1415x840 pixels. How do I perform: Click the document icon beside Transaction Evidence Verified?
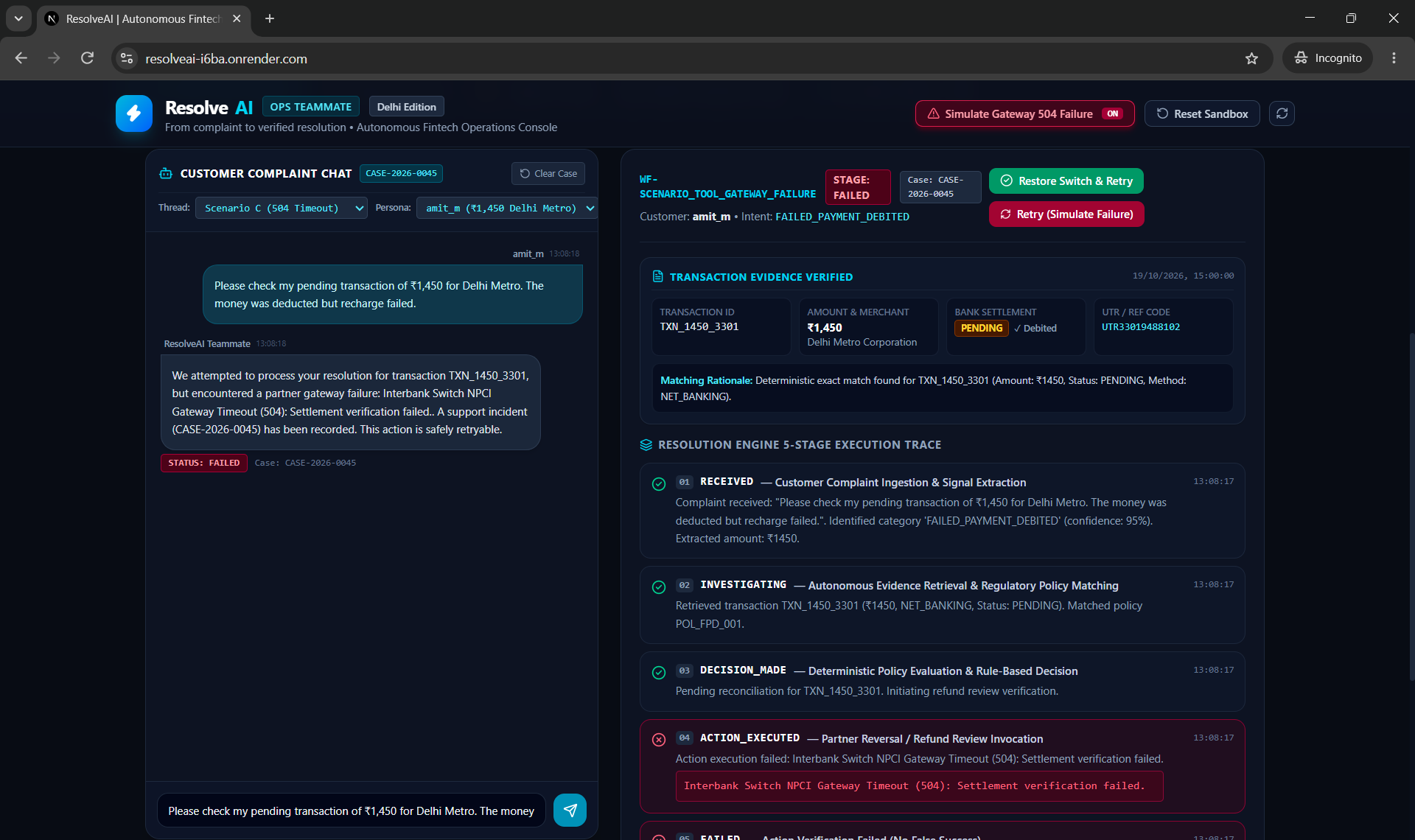[x=658, y=276]
